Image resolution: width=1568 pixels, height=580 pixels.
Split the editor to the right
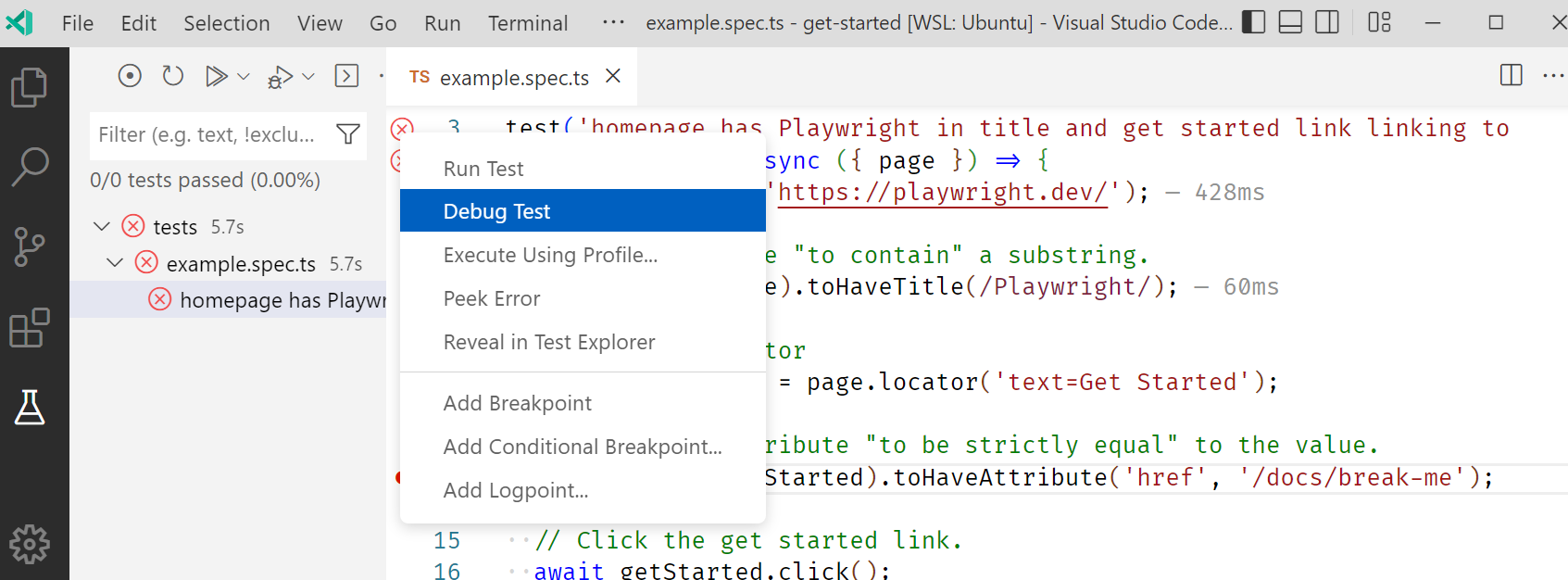[1512, 75]
